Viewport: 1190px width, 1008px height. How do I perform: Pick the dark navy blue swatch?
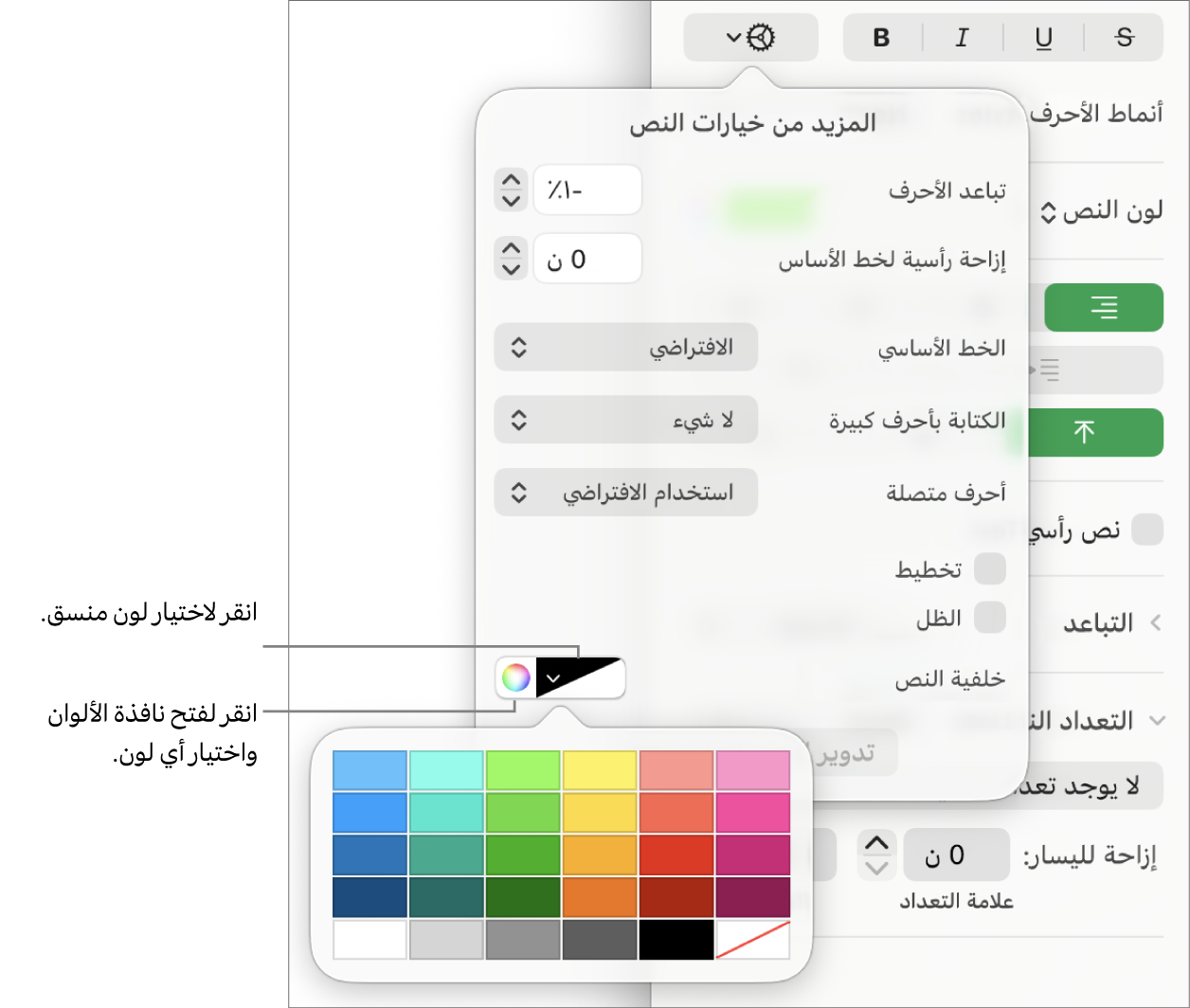370,898
